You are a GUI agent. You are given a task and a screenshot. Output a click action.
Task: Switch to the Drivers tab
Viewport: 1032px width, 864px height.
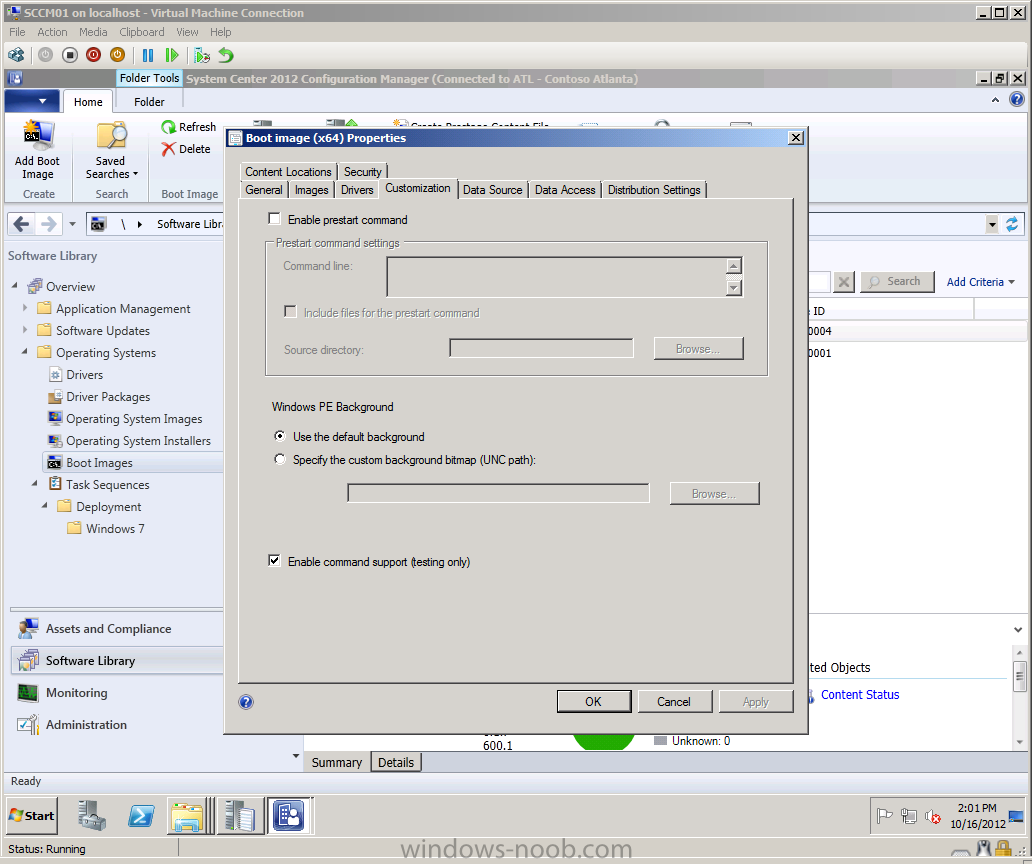[357, 190]
